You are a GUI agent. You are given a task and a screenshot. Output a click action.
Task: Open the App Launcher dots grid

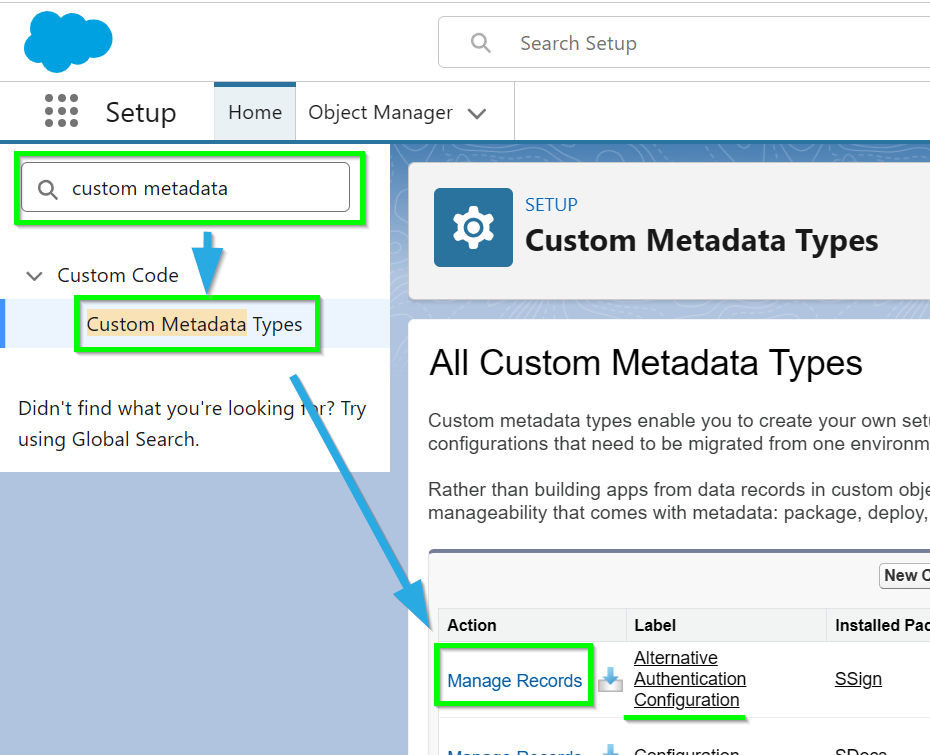(61, 112)
